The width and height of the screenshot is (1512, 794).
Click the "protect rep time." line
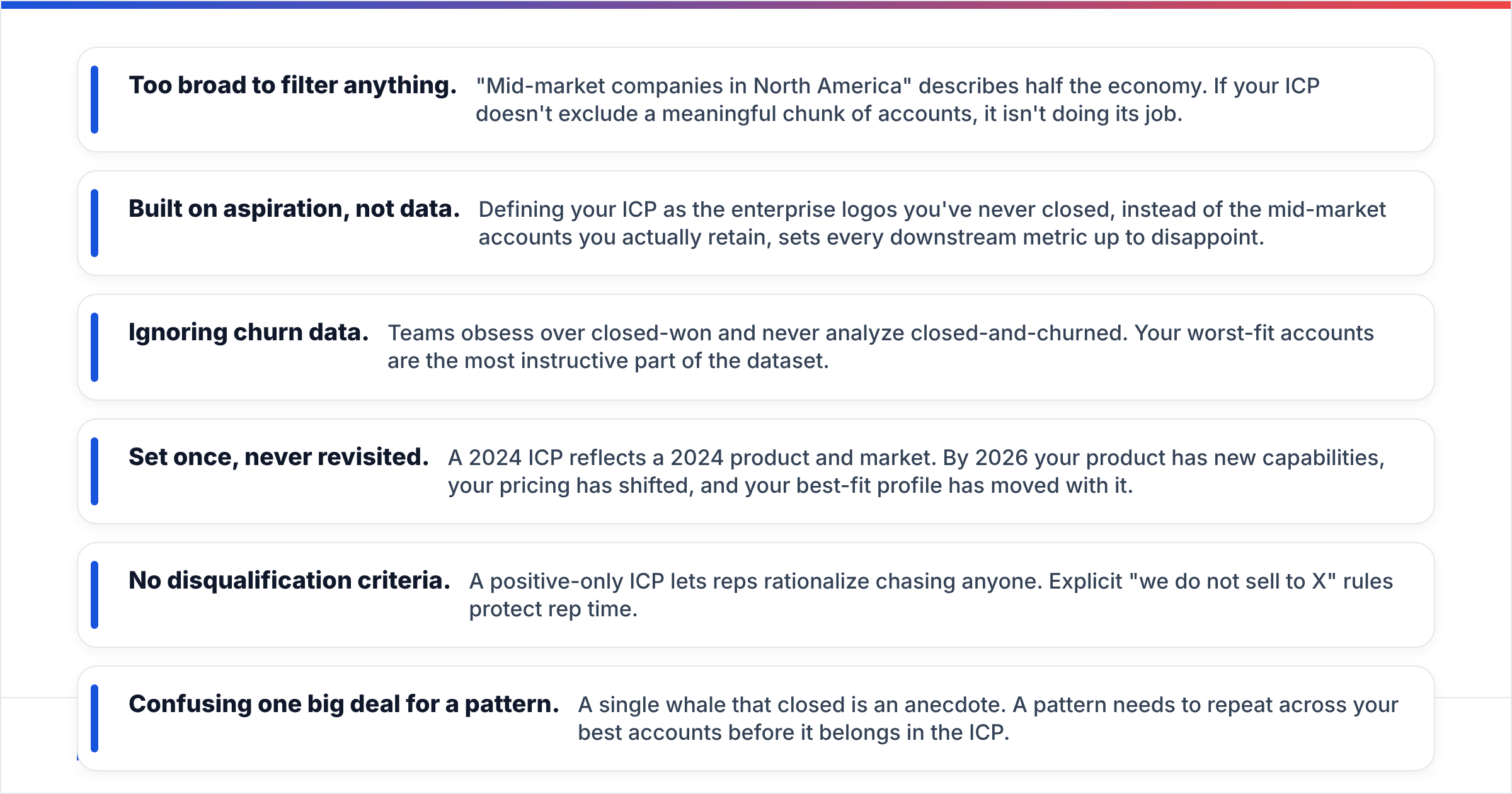coord(553,609)
